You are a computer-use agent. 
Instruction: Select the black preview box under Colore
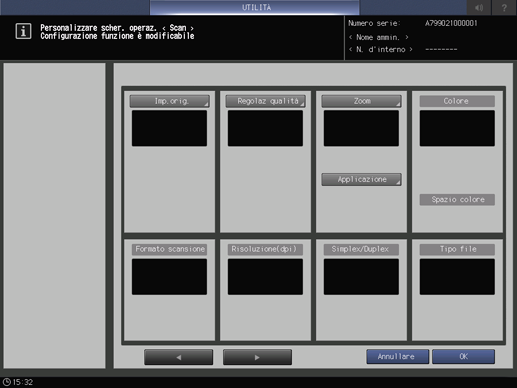pyautogui.click(x=457, y=128)
